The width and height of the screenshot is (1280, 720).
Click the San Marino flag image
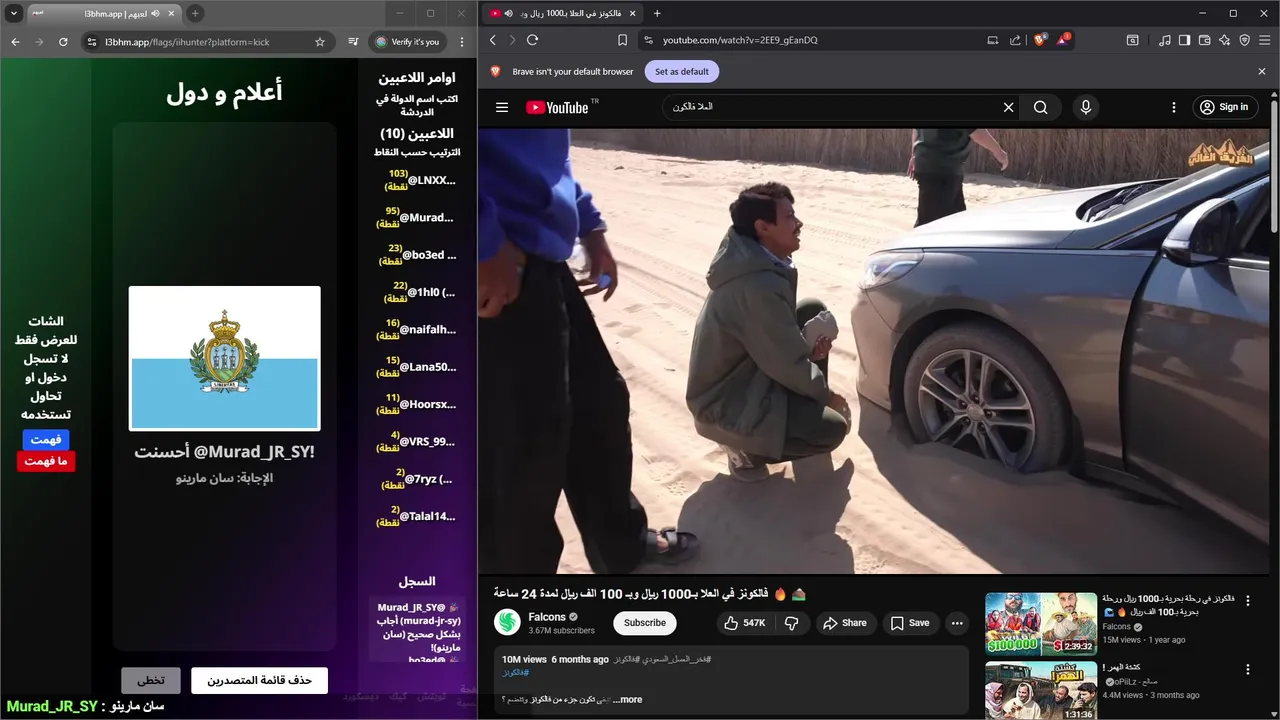pyautogui.click(x=224, y=358)
